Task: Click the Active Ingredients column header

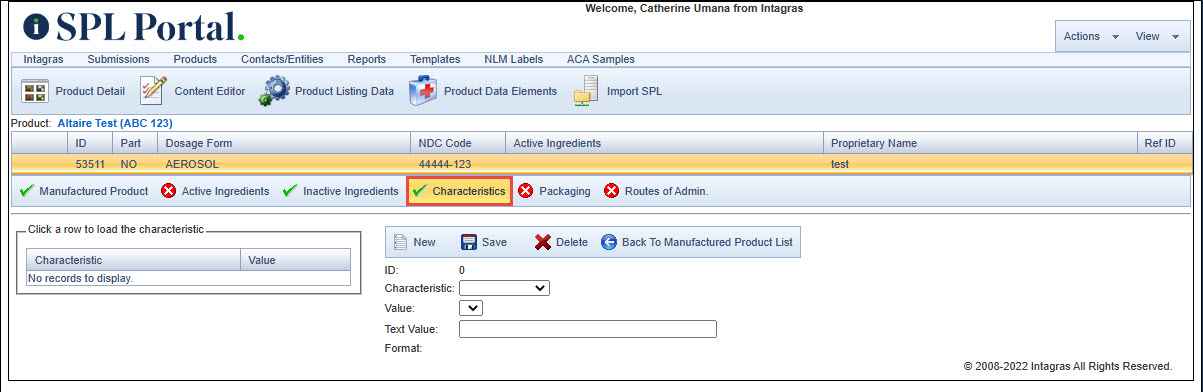Action: click(x=664, y=143)
